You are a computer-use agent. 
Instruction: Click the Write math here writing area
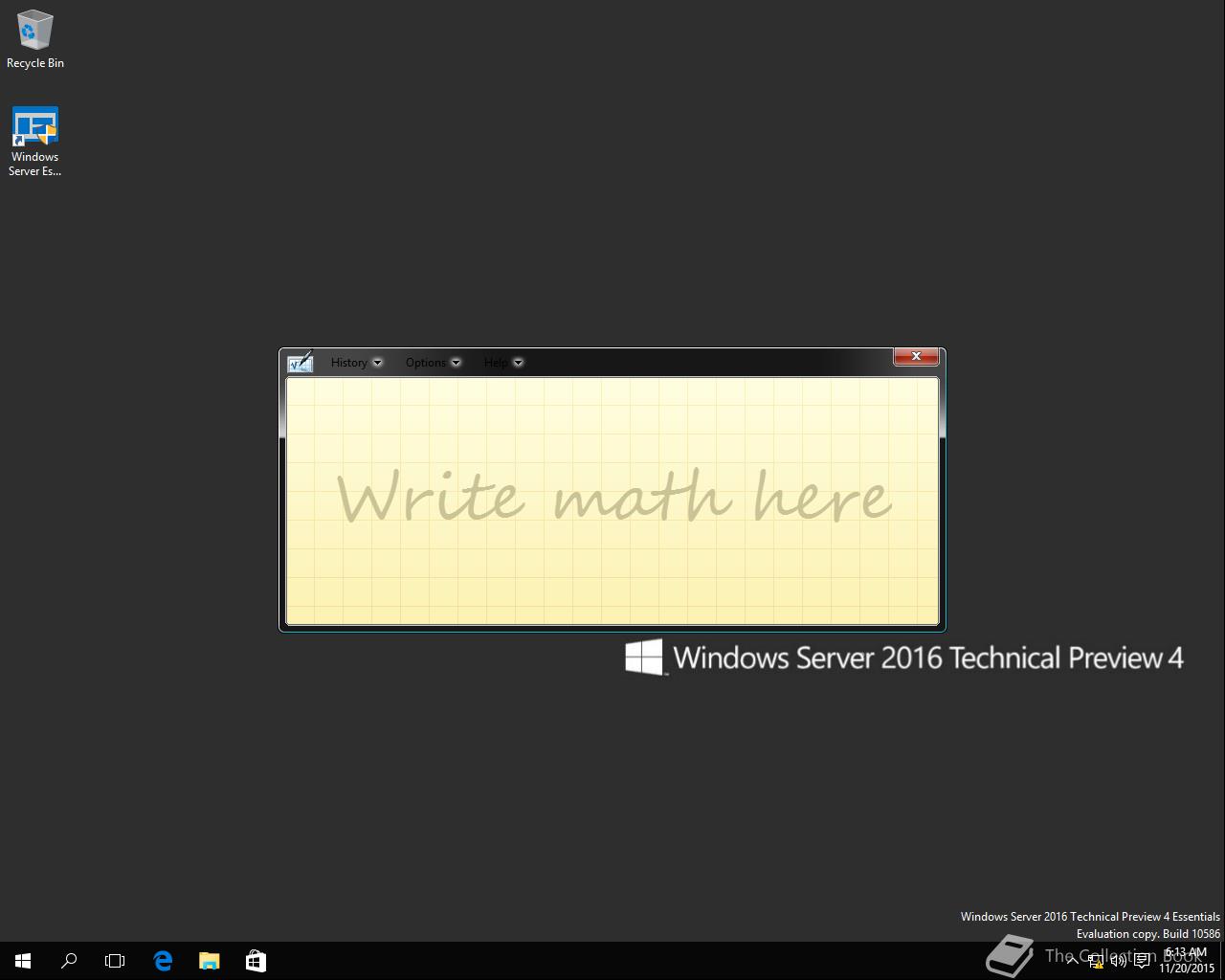click(612, 501)
